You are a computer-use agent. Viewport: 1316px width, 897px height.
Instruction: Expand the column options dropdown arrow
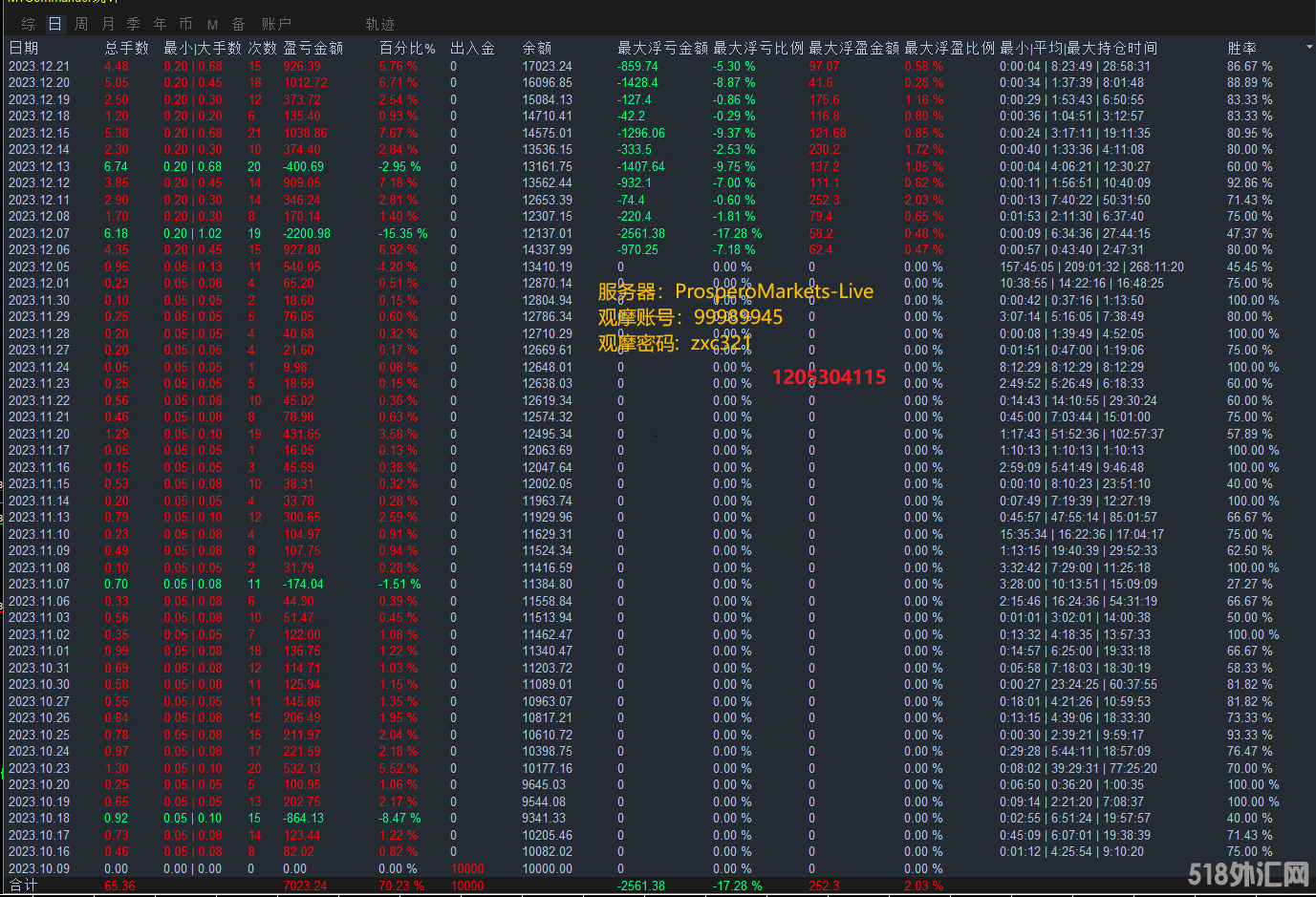point(1308,47)
